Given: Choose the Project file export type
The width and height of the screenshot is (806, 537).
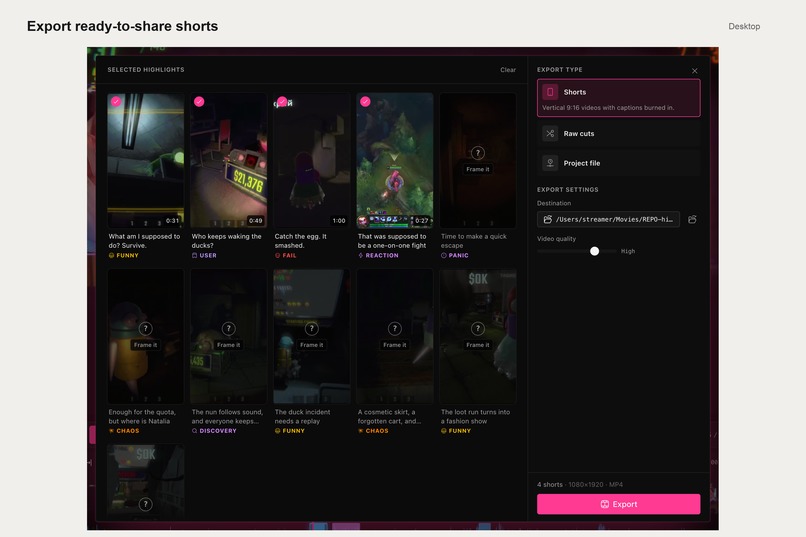Looking at the screenshot, I should 618,163.
